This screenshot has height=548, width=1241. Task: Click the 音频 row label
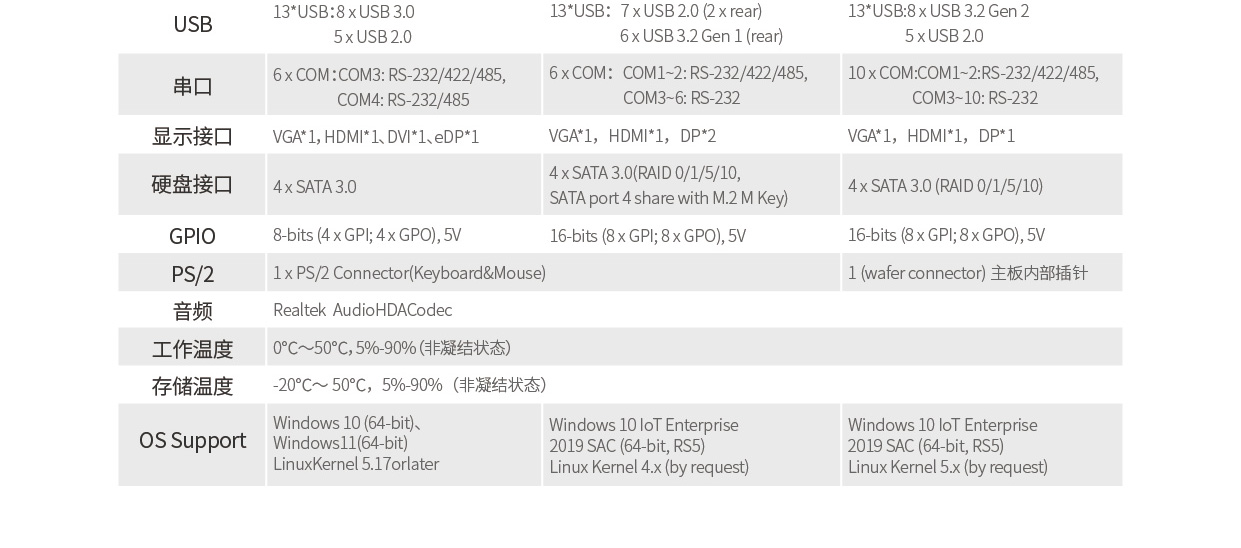[x=192, y=311]
